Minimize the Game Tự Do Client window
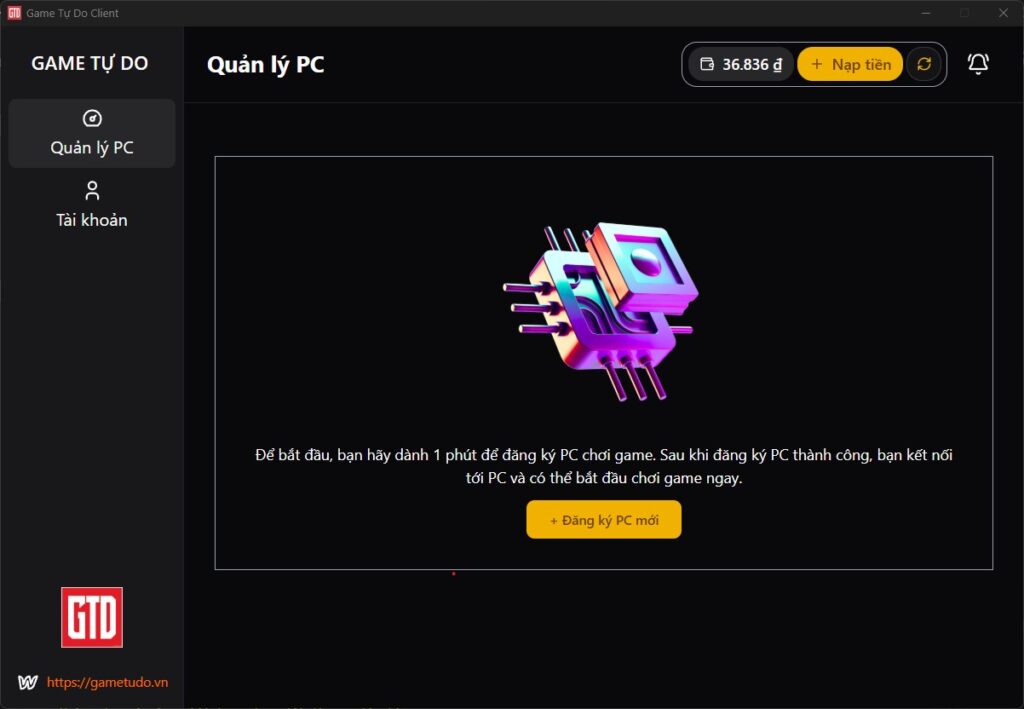The height and width of the screenshot is (709, 1024). tap(926, 13)
